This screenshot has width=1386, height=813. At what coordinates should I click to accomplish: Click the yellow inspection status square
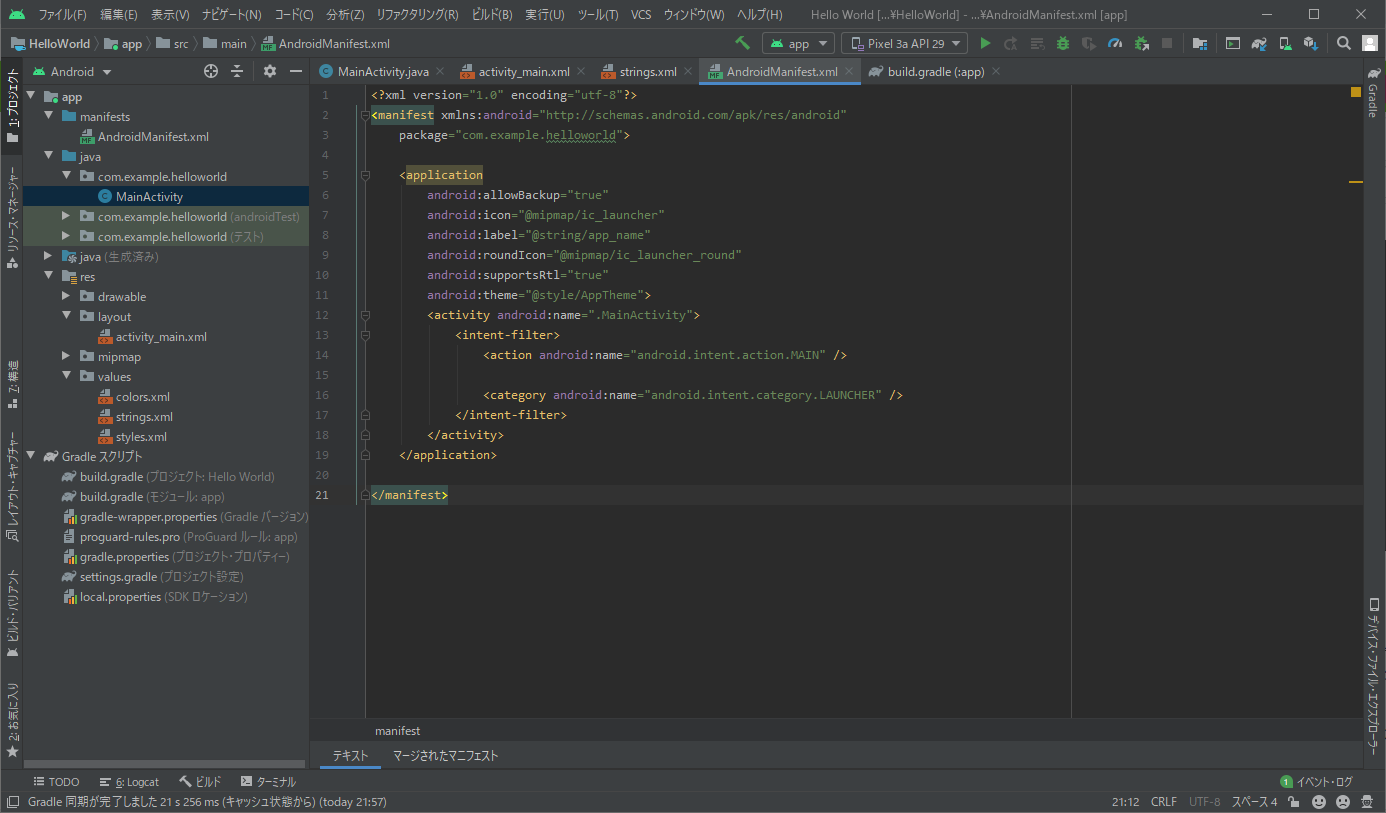click(1356, 92)
